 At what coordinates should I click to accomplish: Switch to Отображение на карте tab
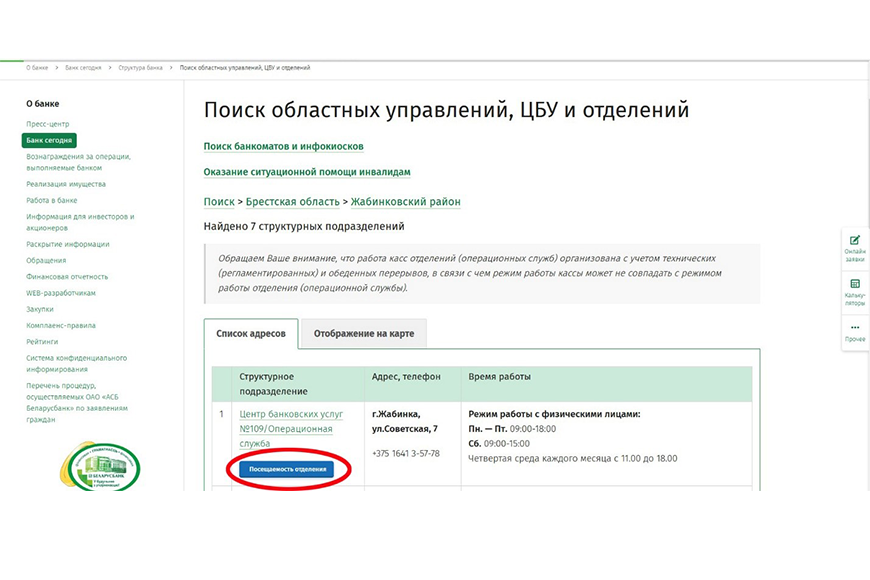pyautogui.click(x=364, y=334)
